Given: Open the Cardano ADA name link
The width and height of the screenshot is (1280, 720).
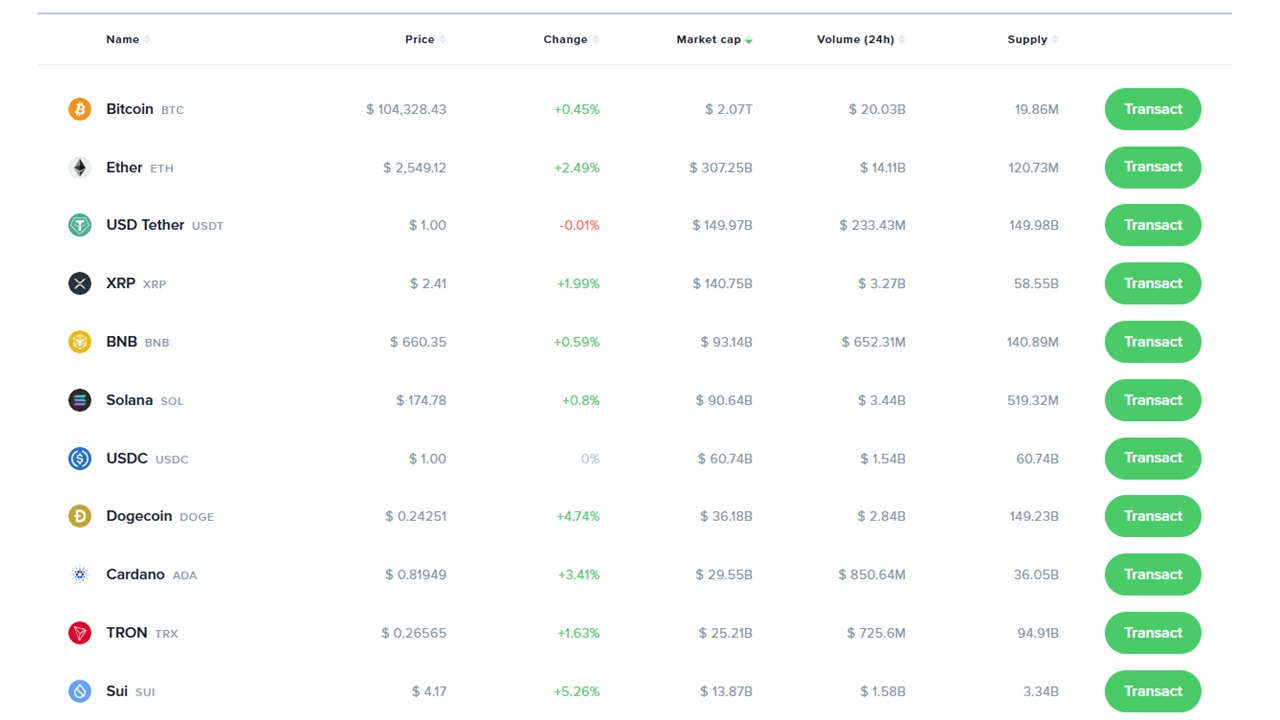Looking at the screenshot, I should (x=135, y=575).
